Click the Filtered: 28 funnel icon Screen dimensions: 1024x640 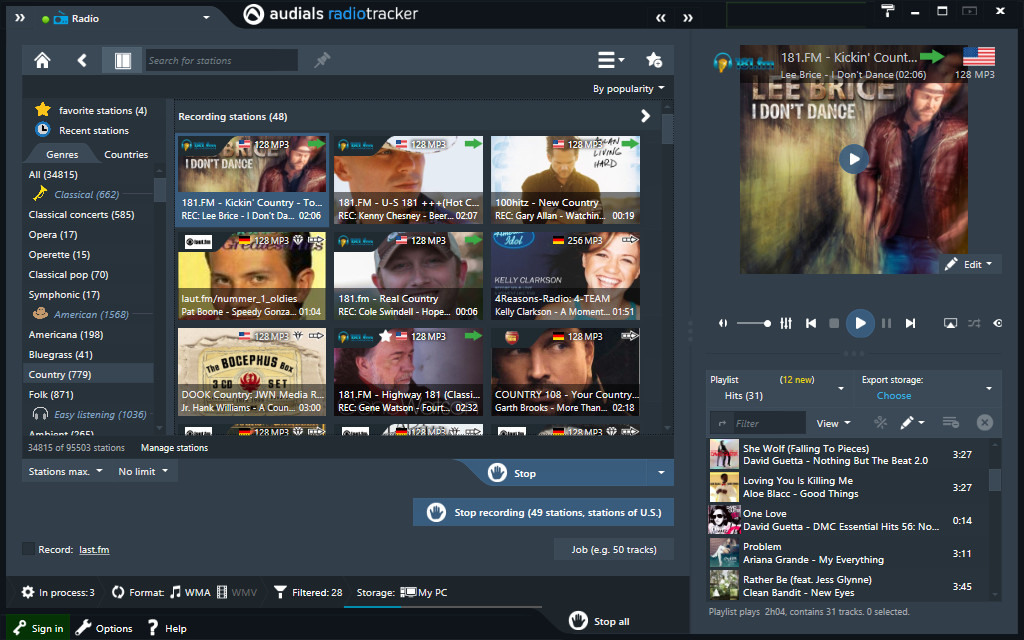pyautogui.click(x=280, y=592)
